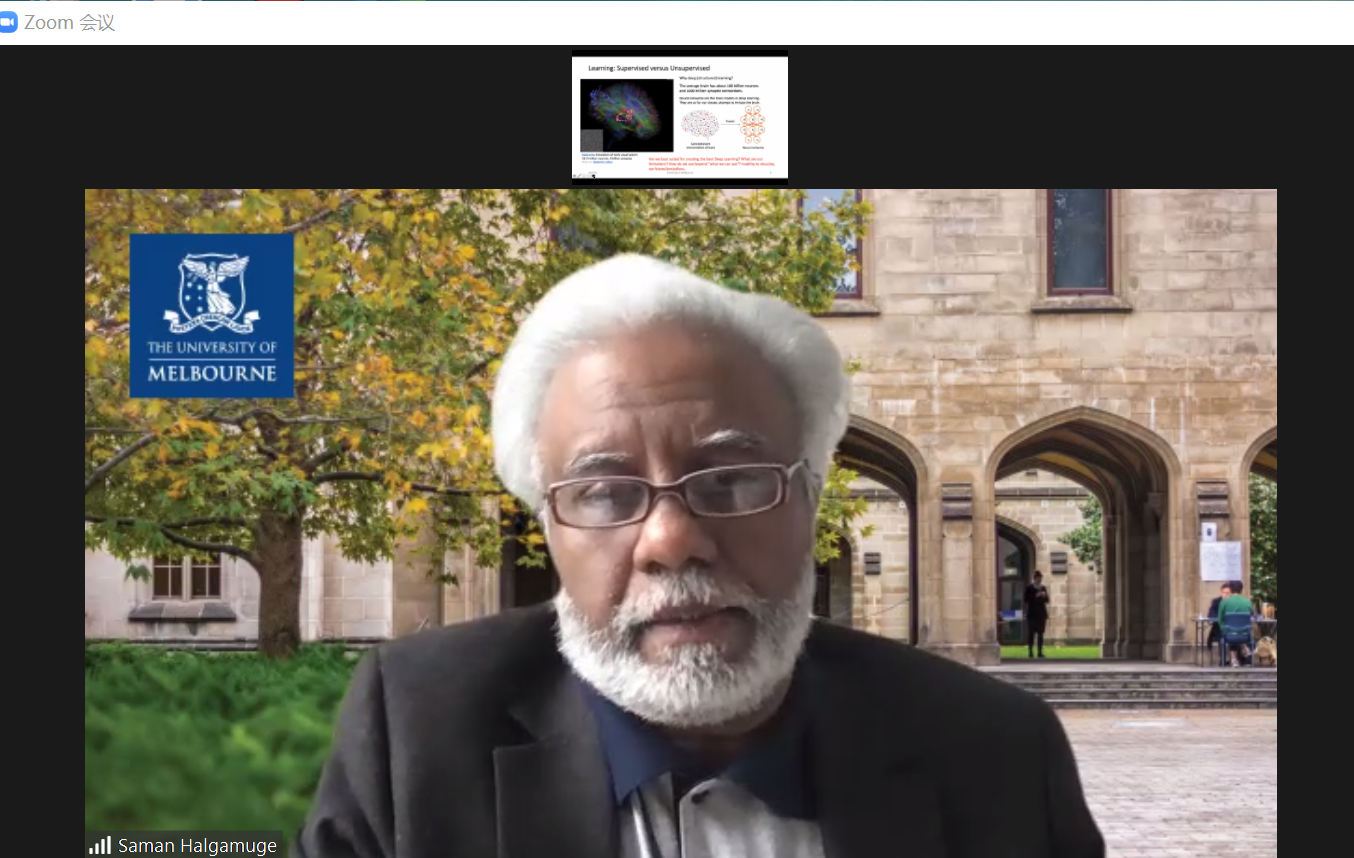The image size is (1354, 858).
Task: Click the "Zoom 会议" window title text
Action: pyautogui.click(x=69, y=22)
